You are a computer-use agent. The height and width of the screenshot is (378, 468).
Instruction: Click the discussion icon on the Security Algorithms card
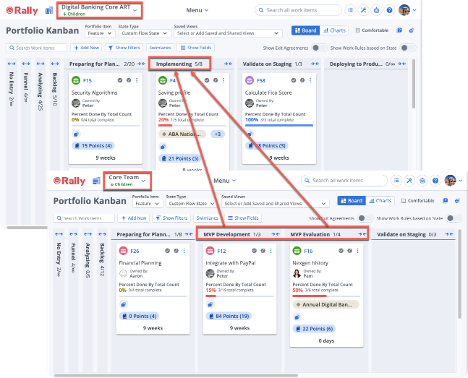coord(76,134)
